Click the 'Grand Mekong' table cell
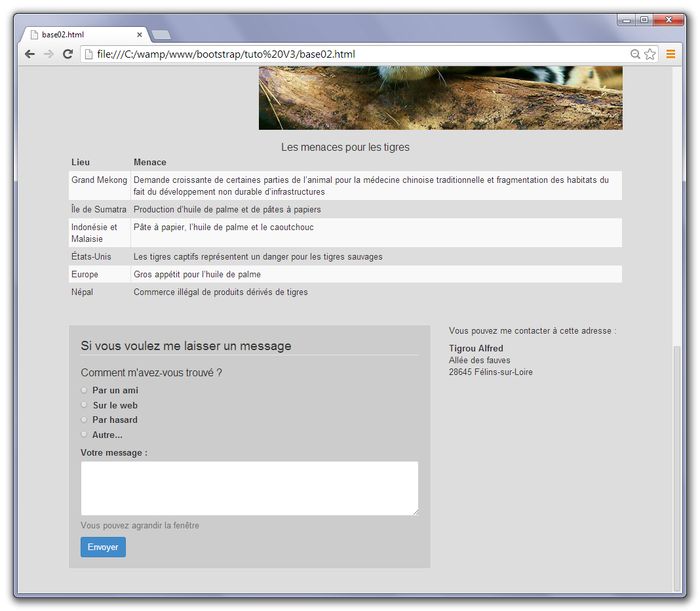Image resolution: width=700 pixels, height=611 pixels. coord(100,186)
